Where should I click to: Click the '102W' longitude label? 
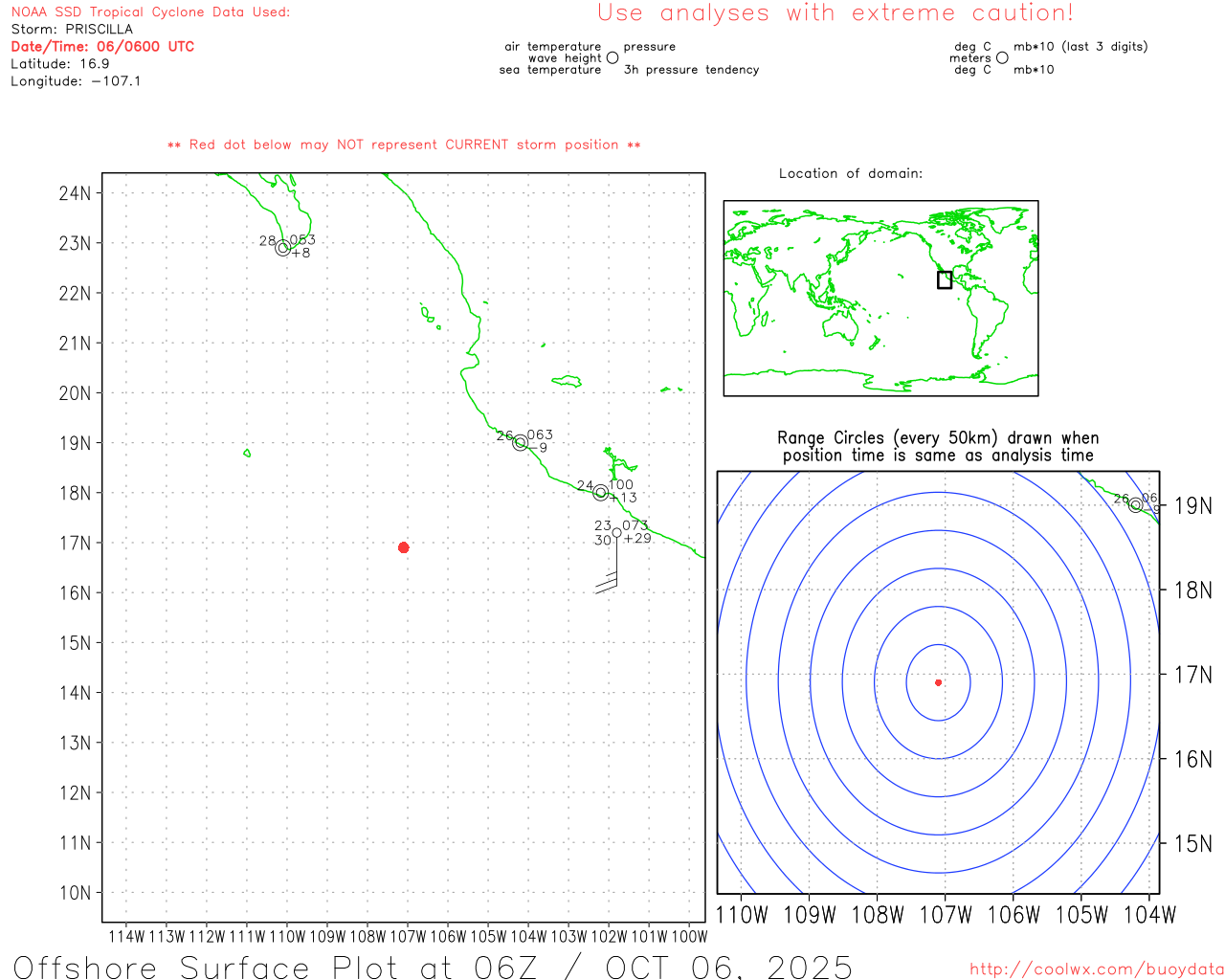click(x=609, y=937)
